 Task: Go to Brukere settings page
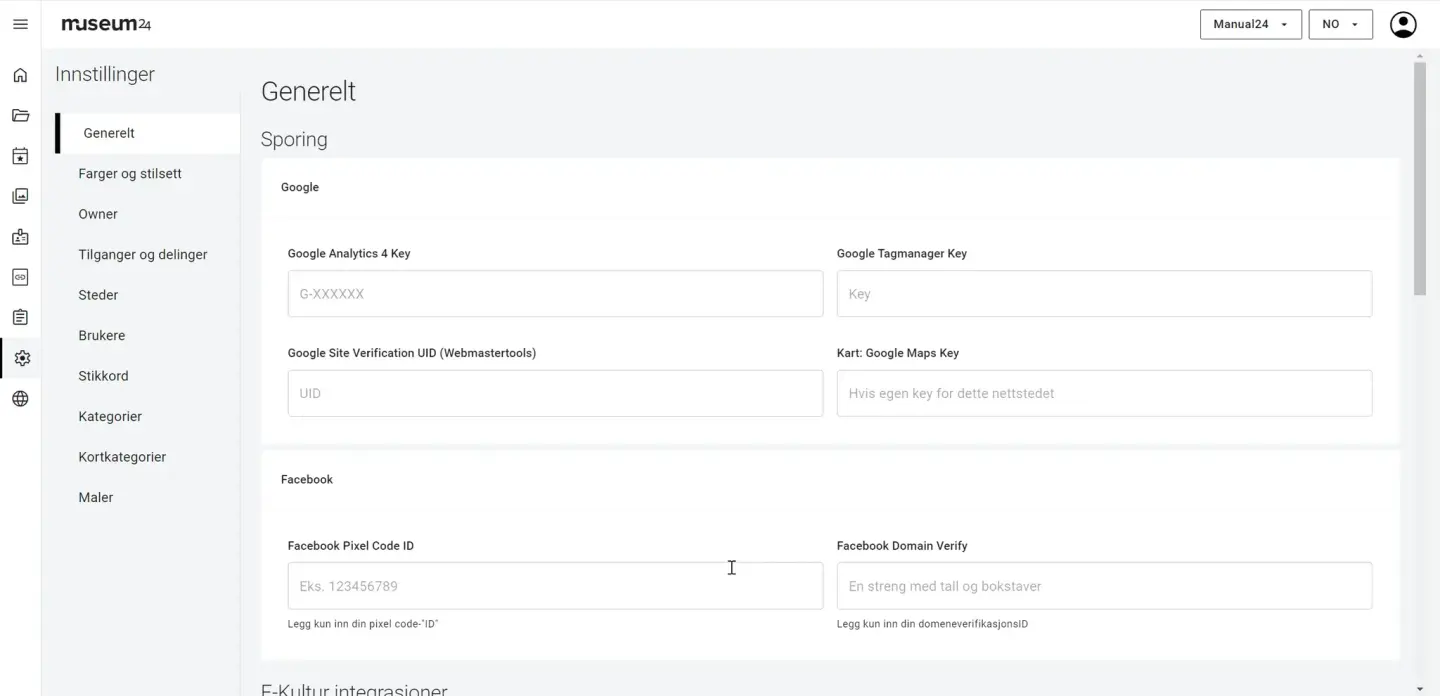click(x=102, y=336)
